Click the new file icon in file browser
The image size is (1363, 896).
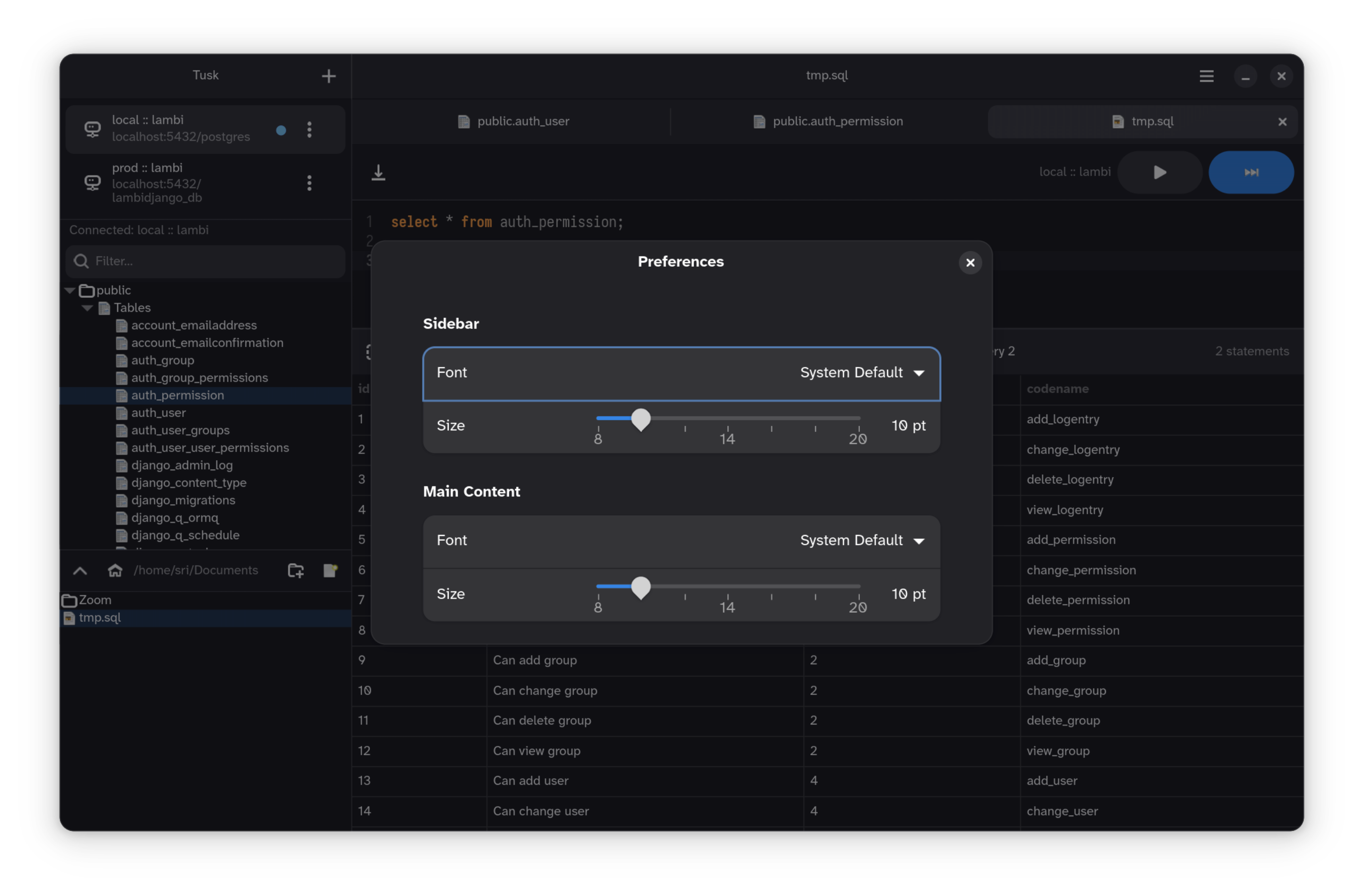click(331, 570)
